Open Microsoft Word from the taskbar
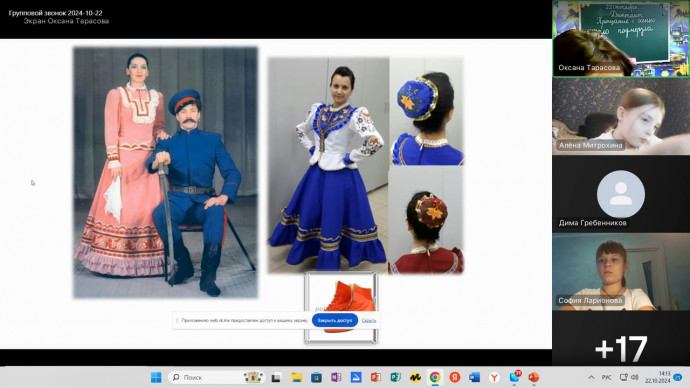690x388 pixels. point(474,377)
